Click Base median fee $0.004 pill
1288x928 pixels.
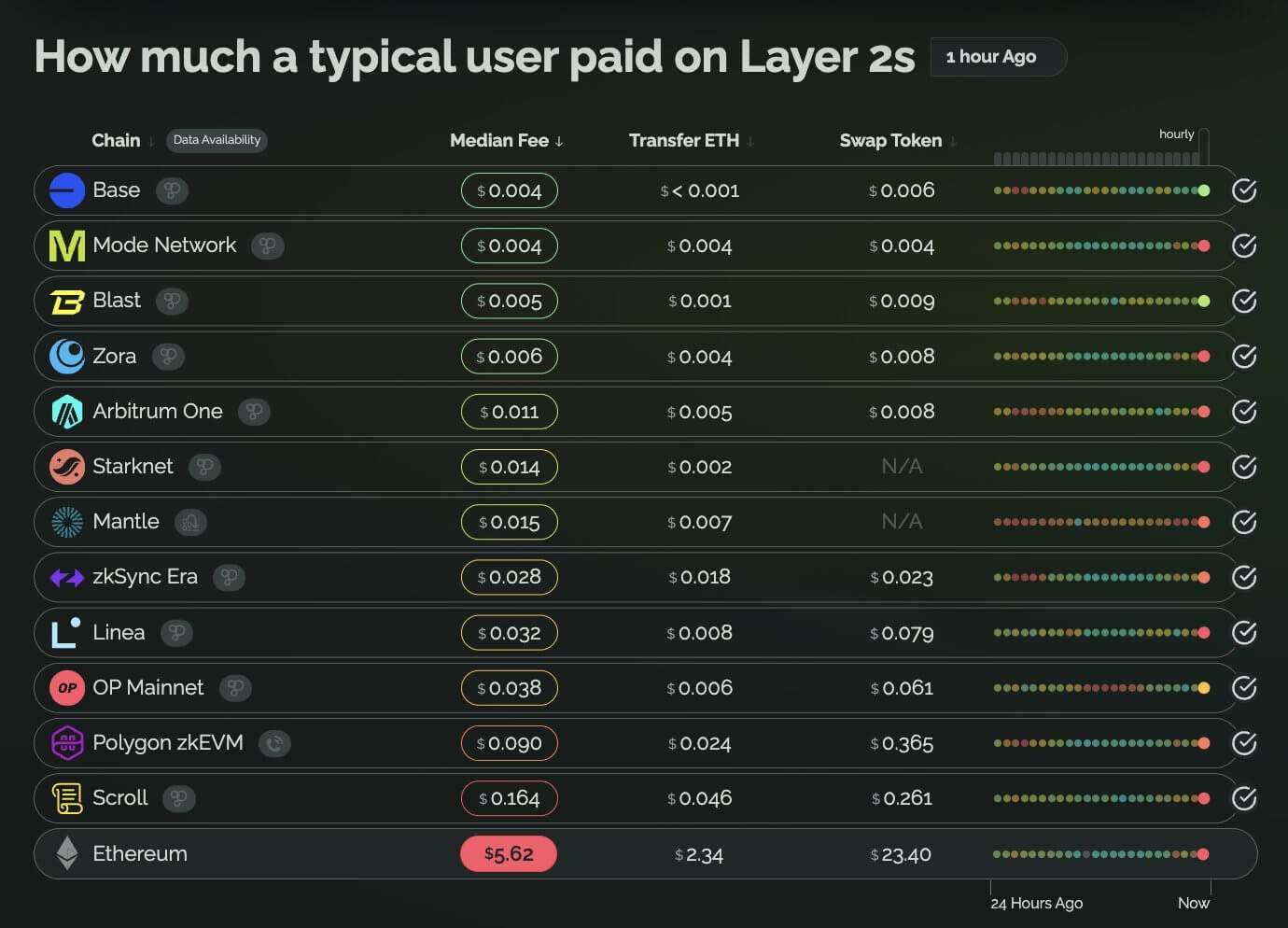(x=510, y=190)
